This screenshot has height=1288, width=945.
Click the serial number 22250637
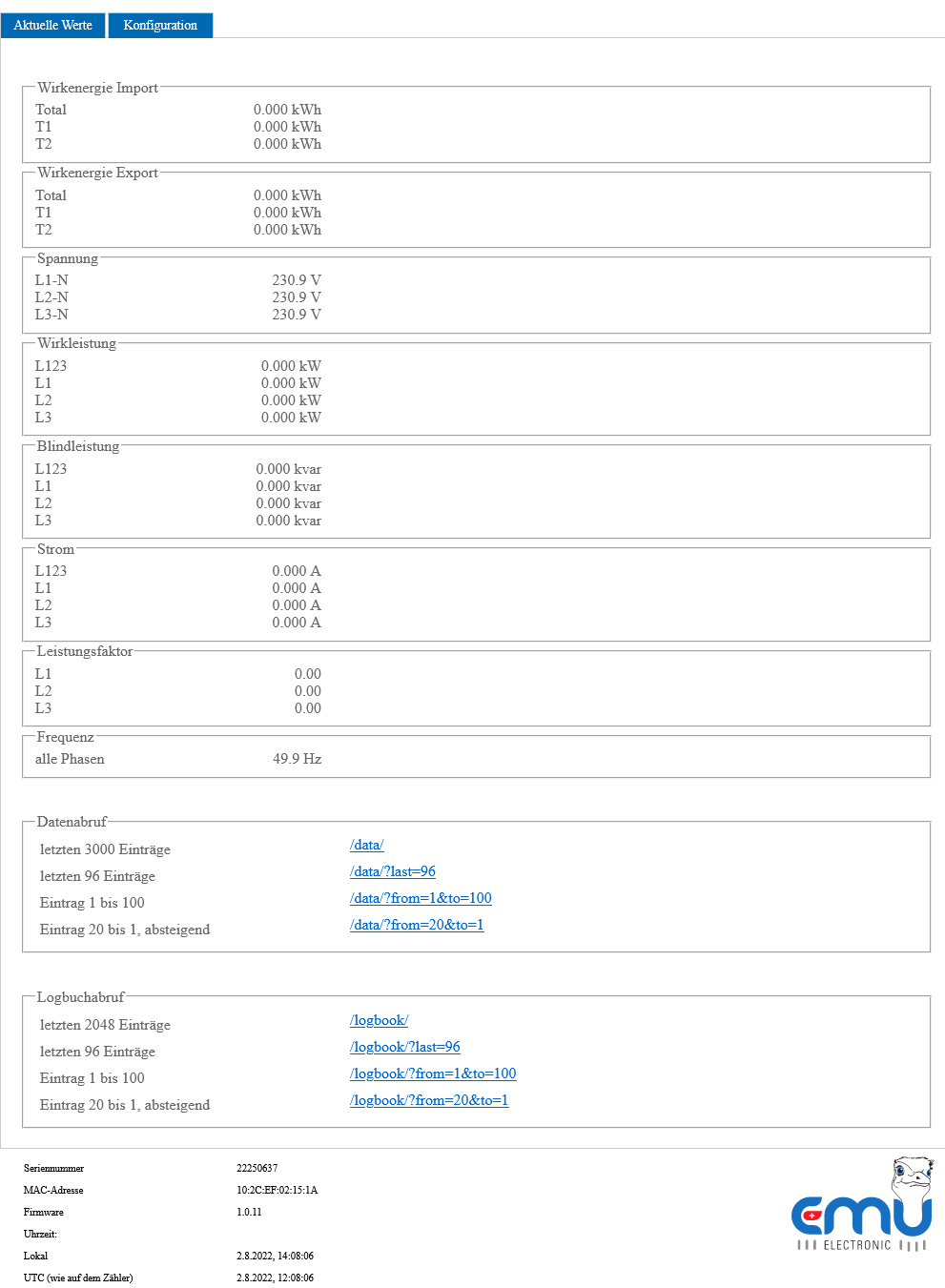(257, 1168)
